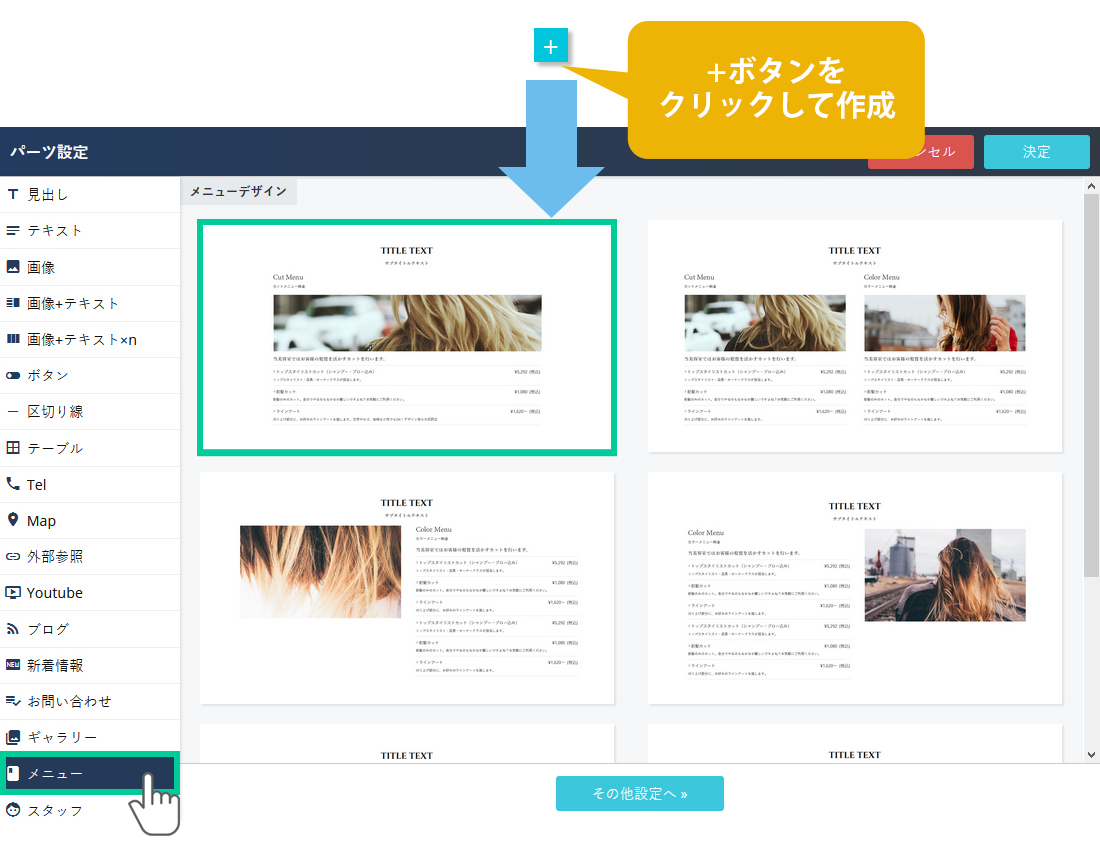
Task: Click その他設定へ button
Action: tap(639, 793)
